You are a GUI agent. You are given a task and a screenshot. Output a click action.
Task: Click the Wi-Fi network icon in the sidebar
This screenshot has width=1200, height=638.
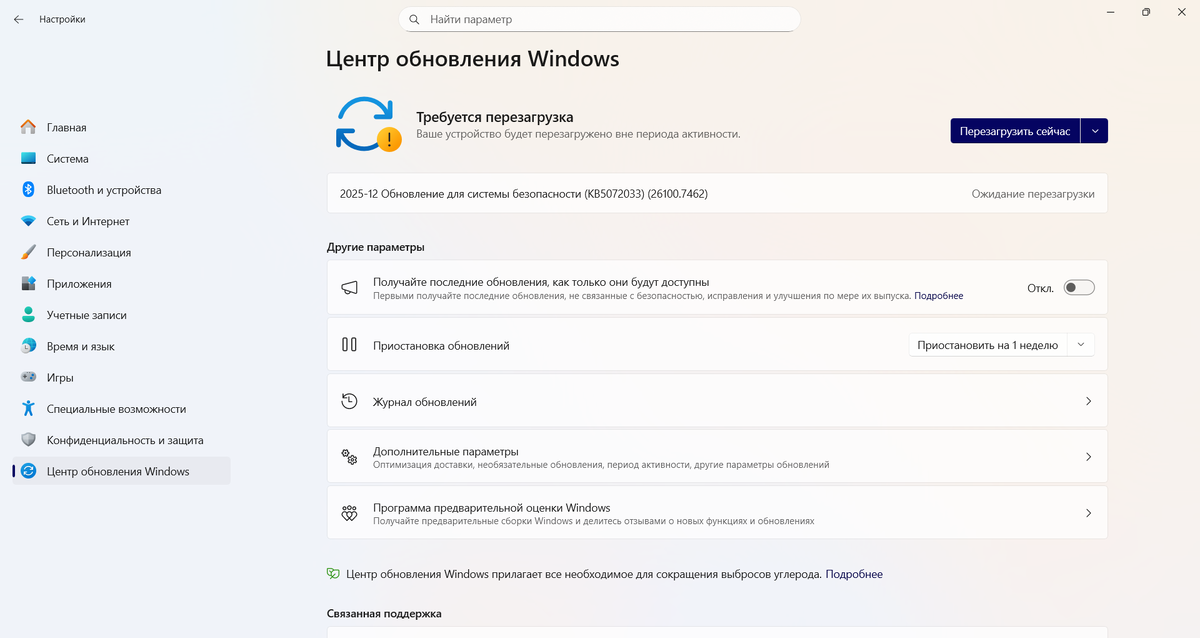pos(28,221)
